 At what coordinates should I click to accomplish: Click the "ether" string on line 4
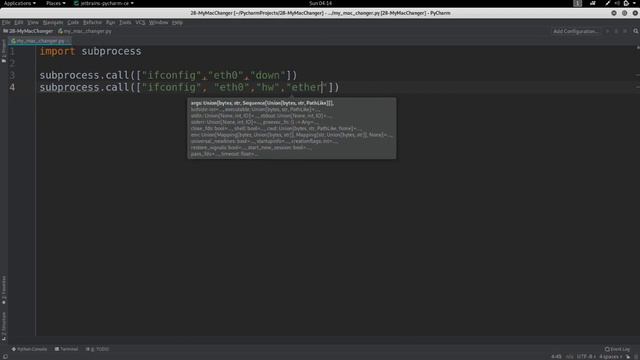(x=307, y=87)
